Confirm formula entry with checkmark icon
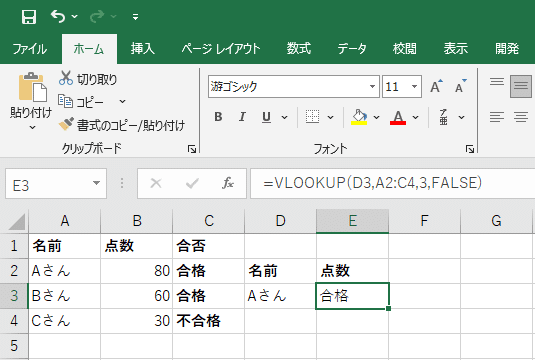Viewport: 535px width, 360px height. coord(192,184)
